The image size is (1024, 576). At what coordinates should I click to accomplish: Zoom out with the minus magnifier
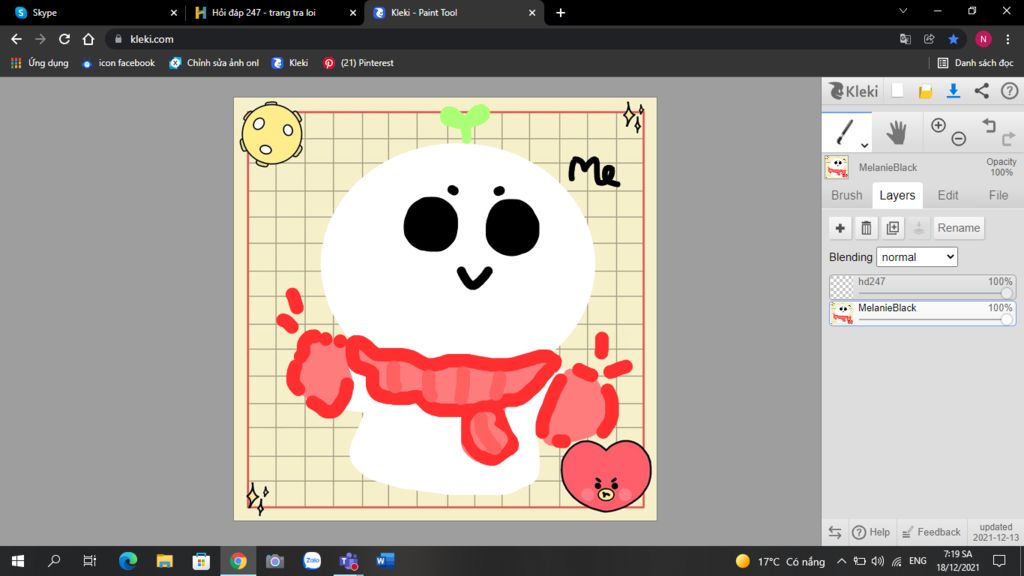tap(958, 138)
